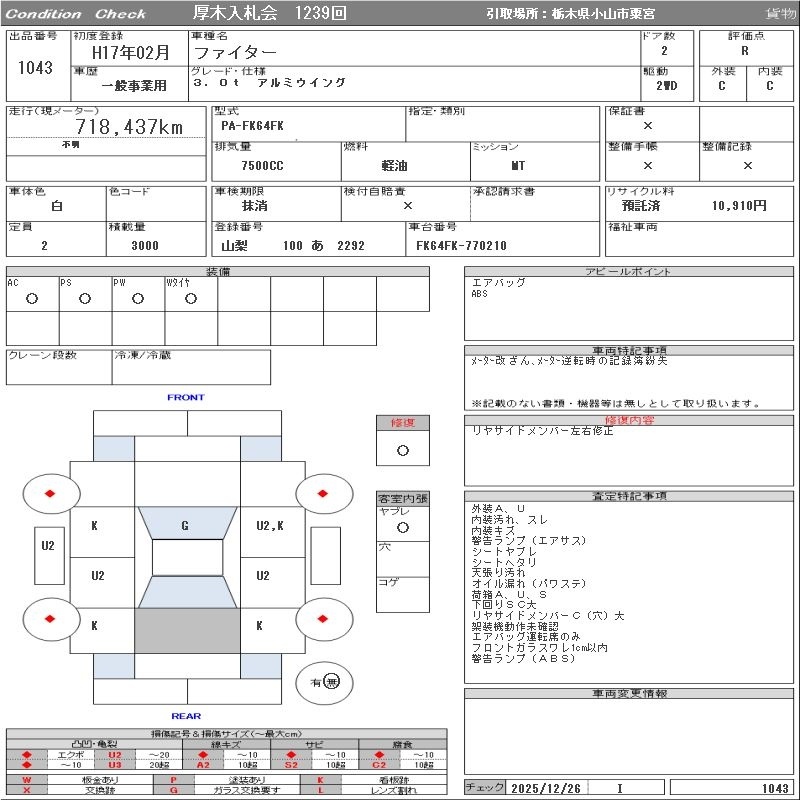Select the U2 mark on left mirror
Image resolution: width=800 pixels, height=800 pixels.
[x=47, y=546]
